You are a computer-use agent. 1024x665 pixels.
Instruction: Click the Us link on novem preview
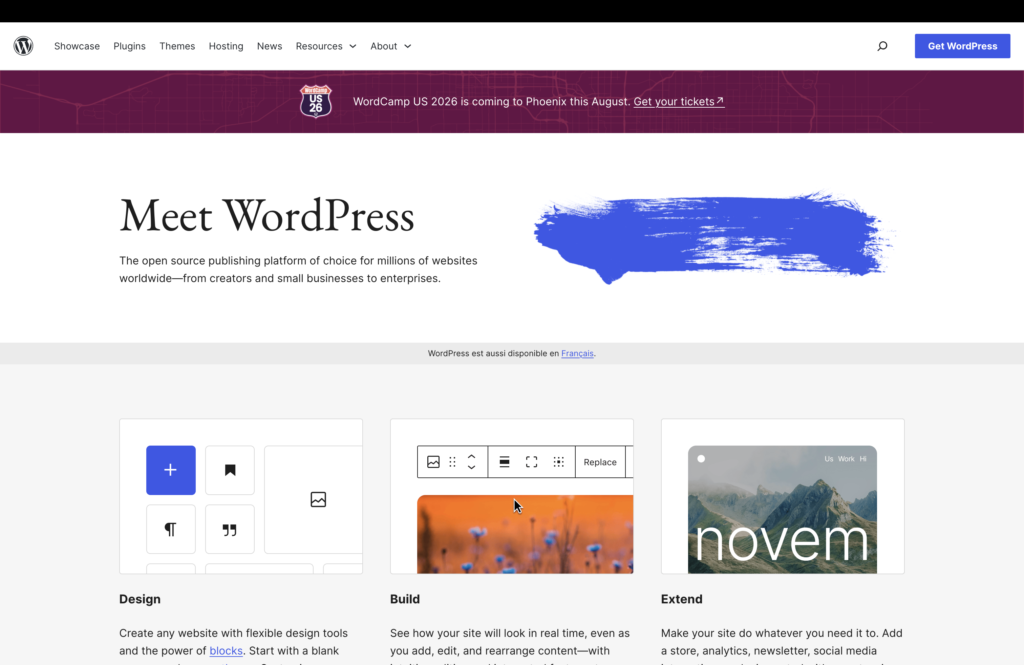(829, 459)
